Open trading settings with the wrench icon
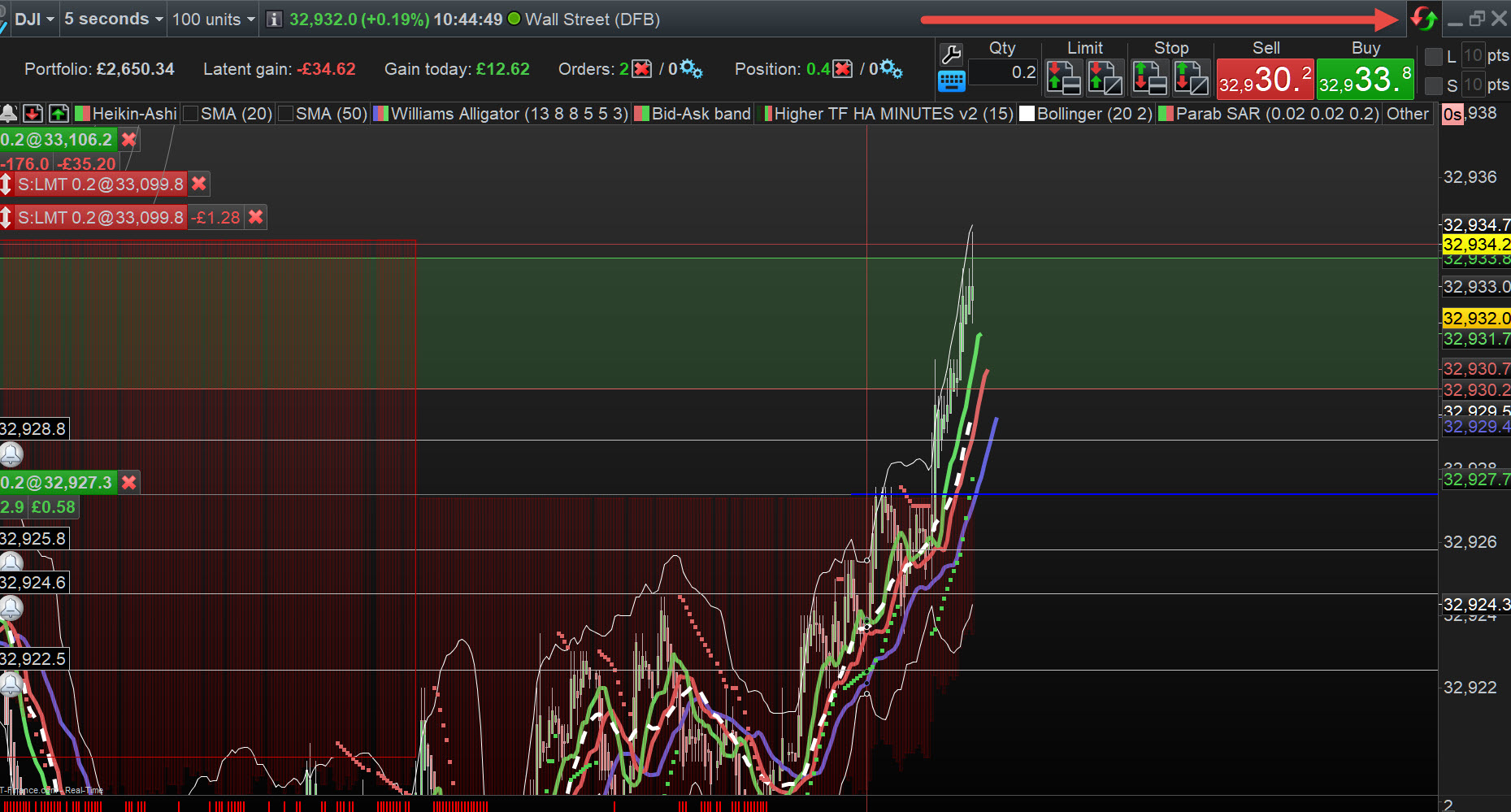Screen dimensions: 1511x812 951,55
